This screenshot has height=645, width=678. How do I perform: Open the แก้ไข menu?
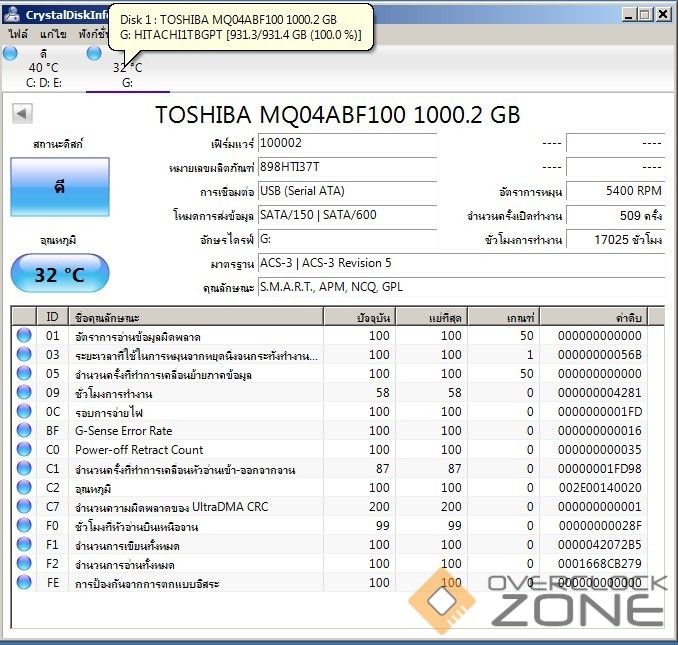53,33
